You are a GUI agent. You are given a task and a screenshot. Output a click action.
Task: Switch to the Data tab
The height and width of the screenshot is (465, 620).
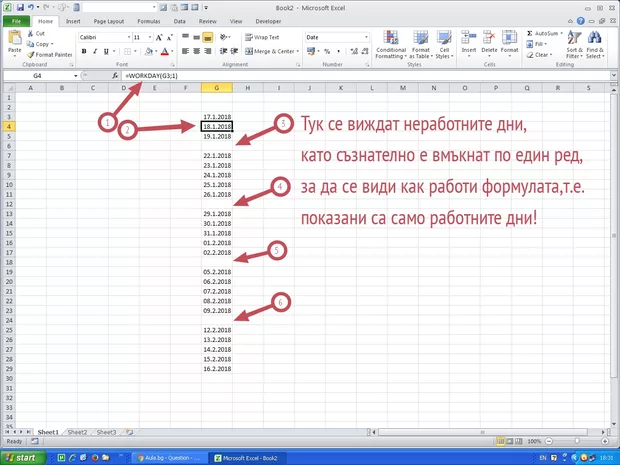pos(180,21)
